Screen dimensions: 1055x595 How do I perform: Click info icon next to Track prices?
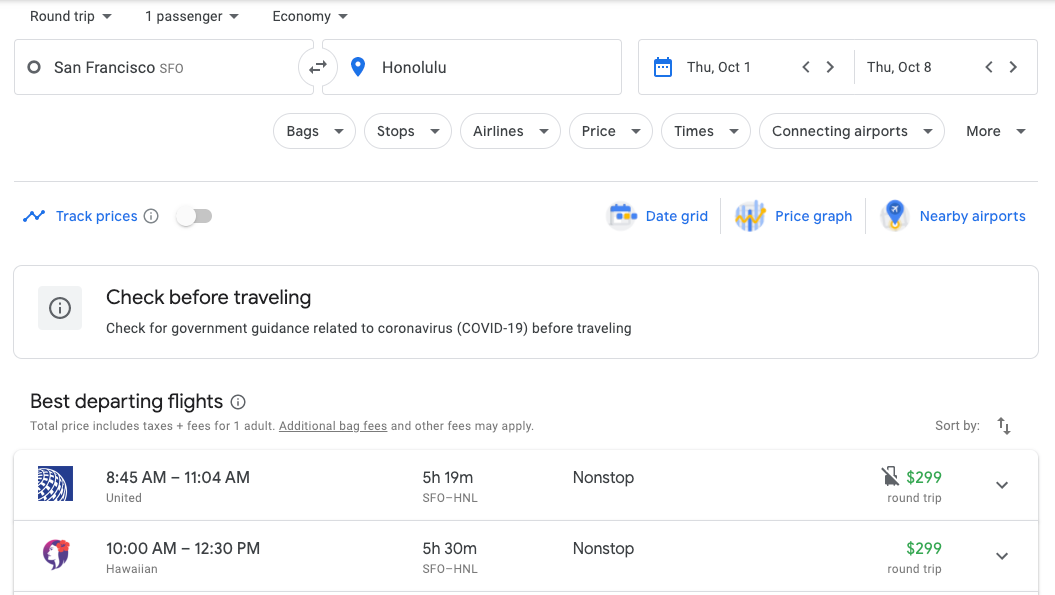(151, 216)
